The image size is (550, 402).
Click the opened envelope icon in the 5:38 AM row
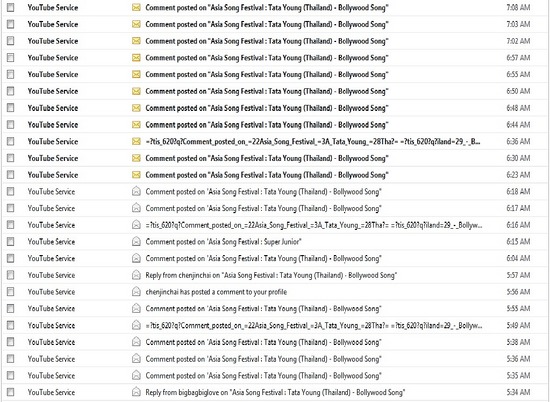tap(136, 342)
